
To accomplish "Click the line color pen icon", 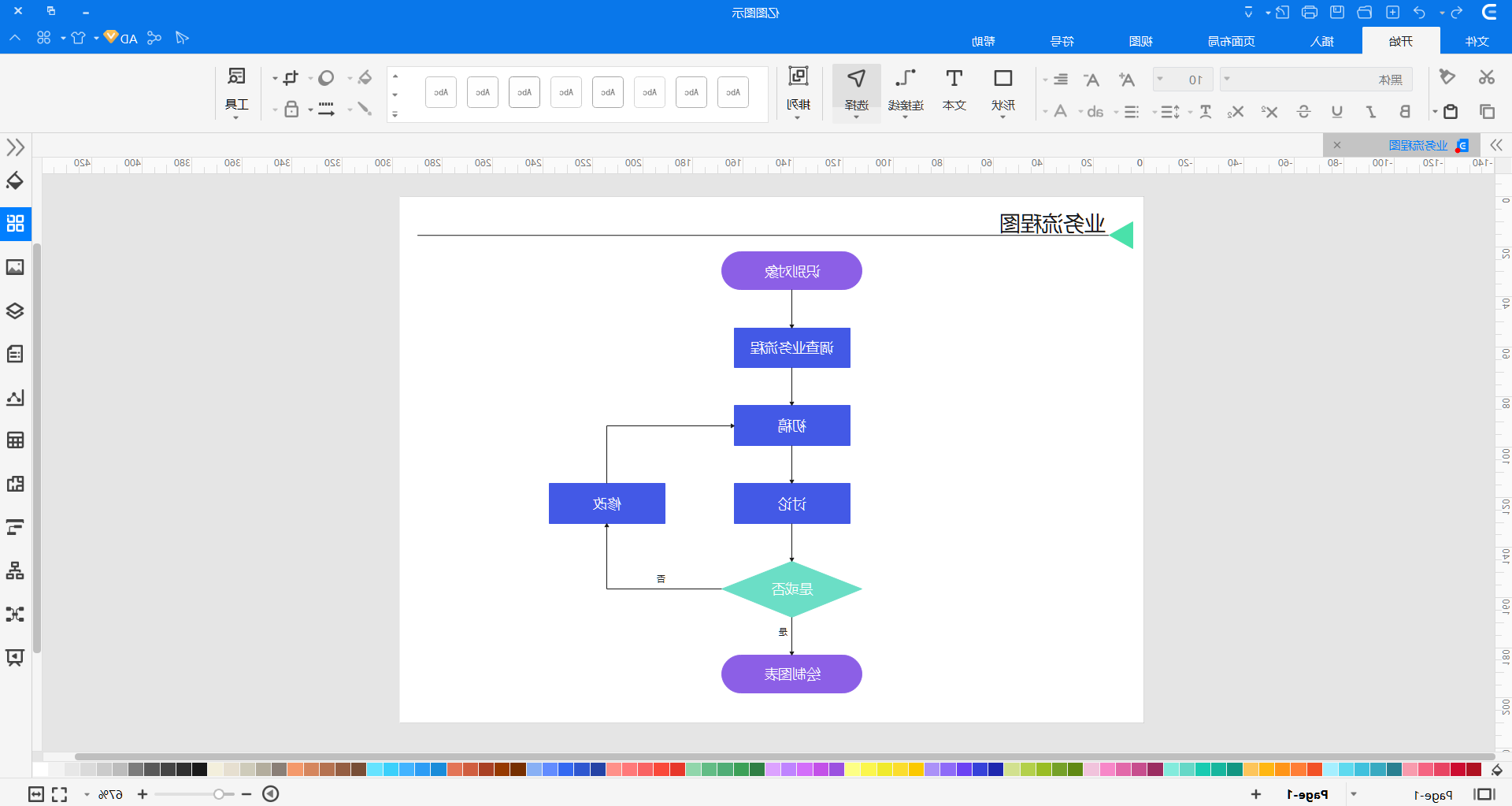I will (364, 110).
